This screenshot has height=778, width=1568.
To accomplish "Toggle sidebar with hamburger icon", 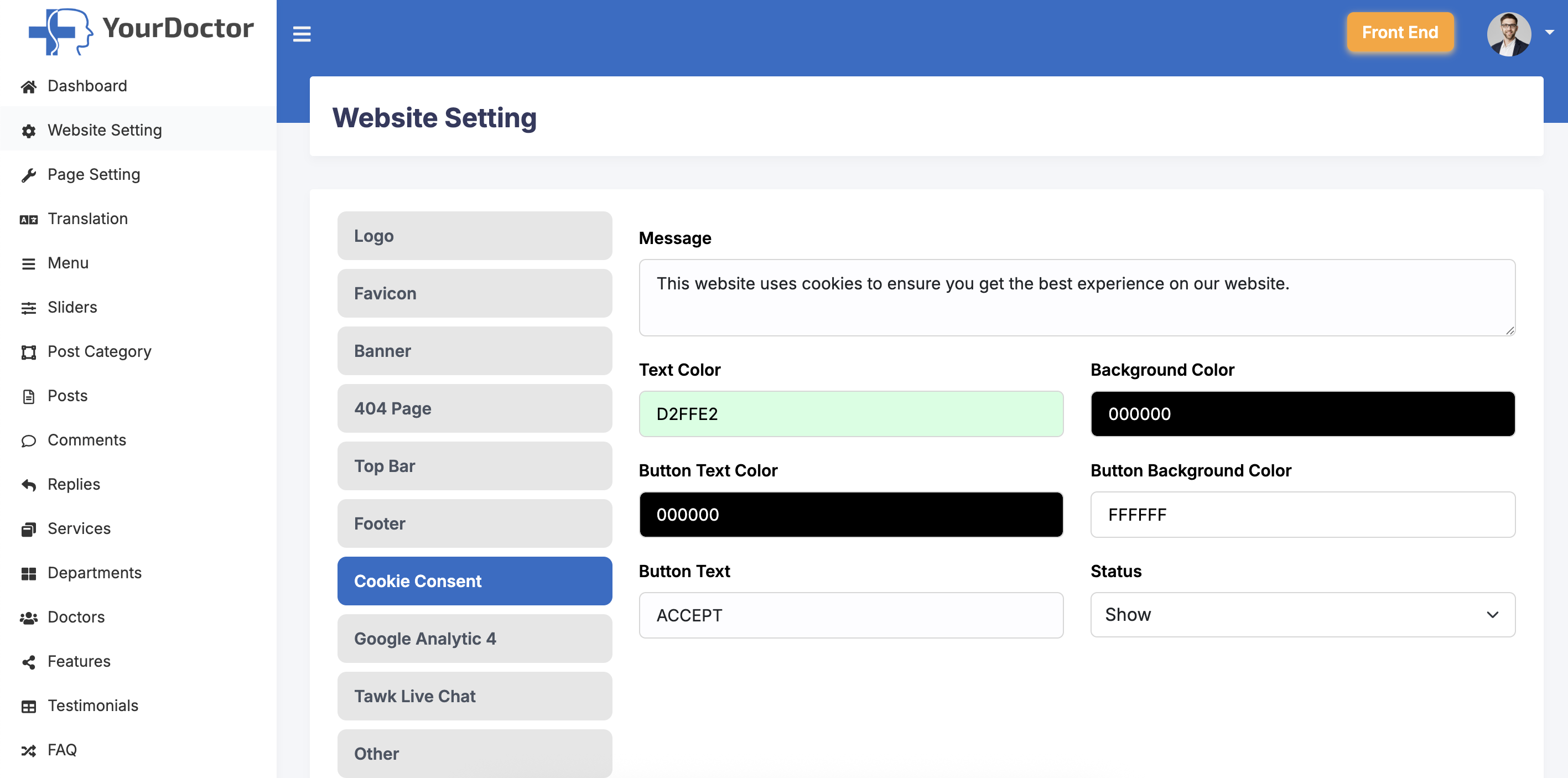I will [x=302, y=34].
